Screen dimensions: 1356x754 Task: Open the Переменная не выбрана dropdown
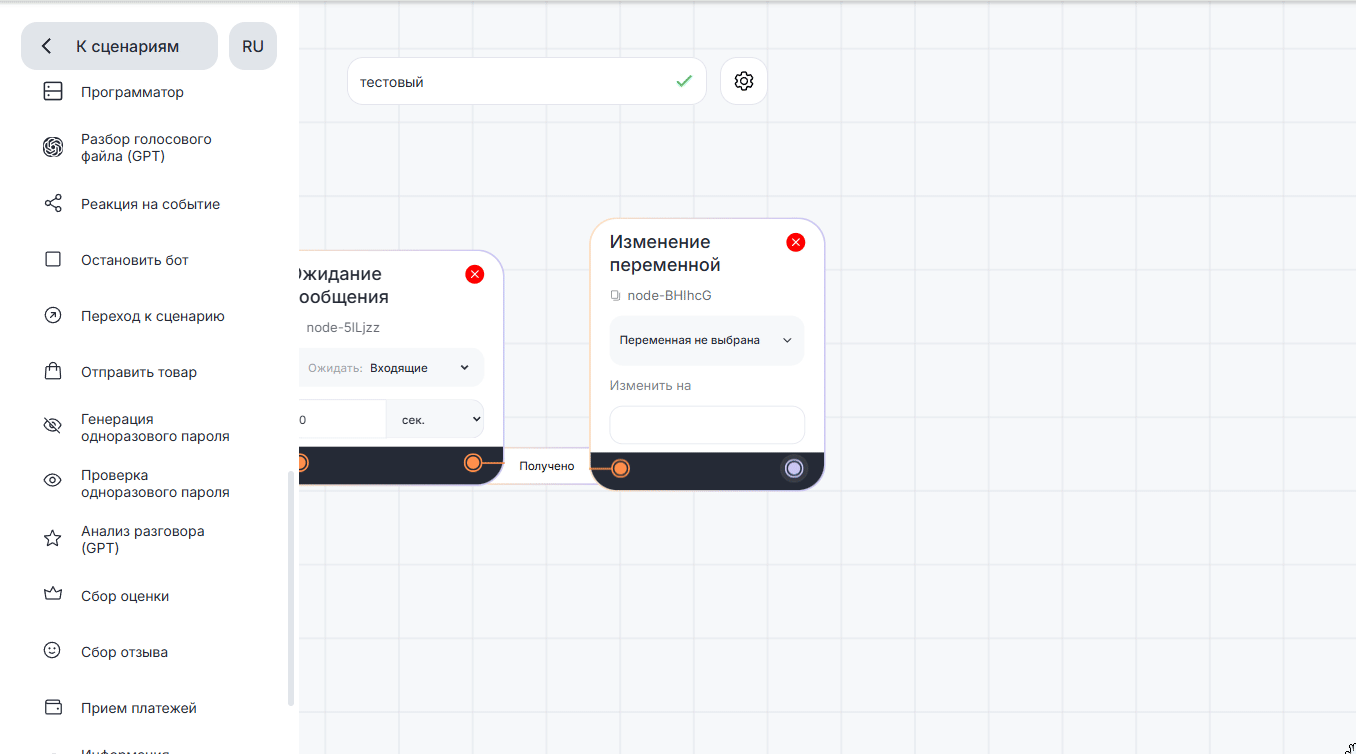(706, 340)
